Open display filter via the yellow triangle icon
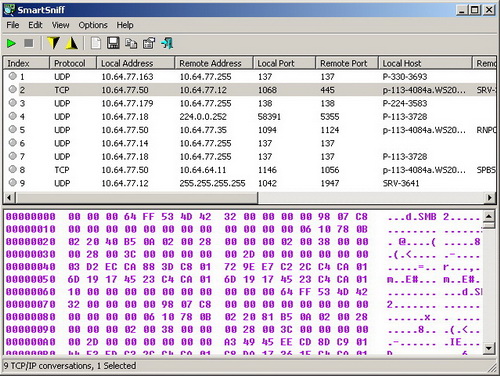Image resolution: width=500 pixels, height=376 pixels. pos(72,43)
